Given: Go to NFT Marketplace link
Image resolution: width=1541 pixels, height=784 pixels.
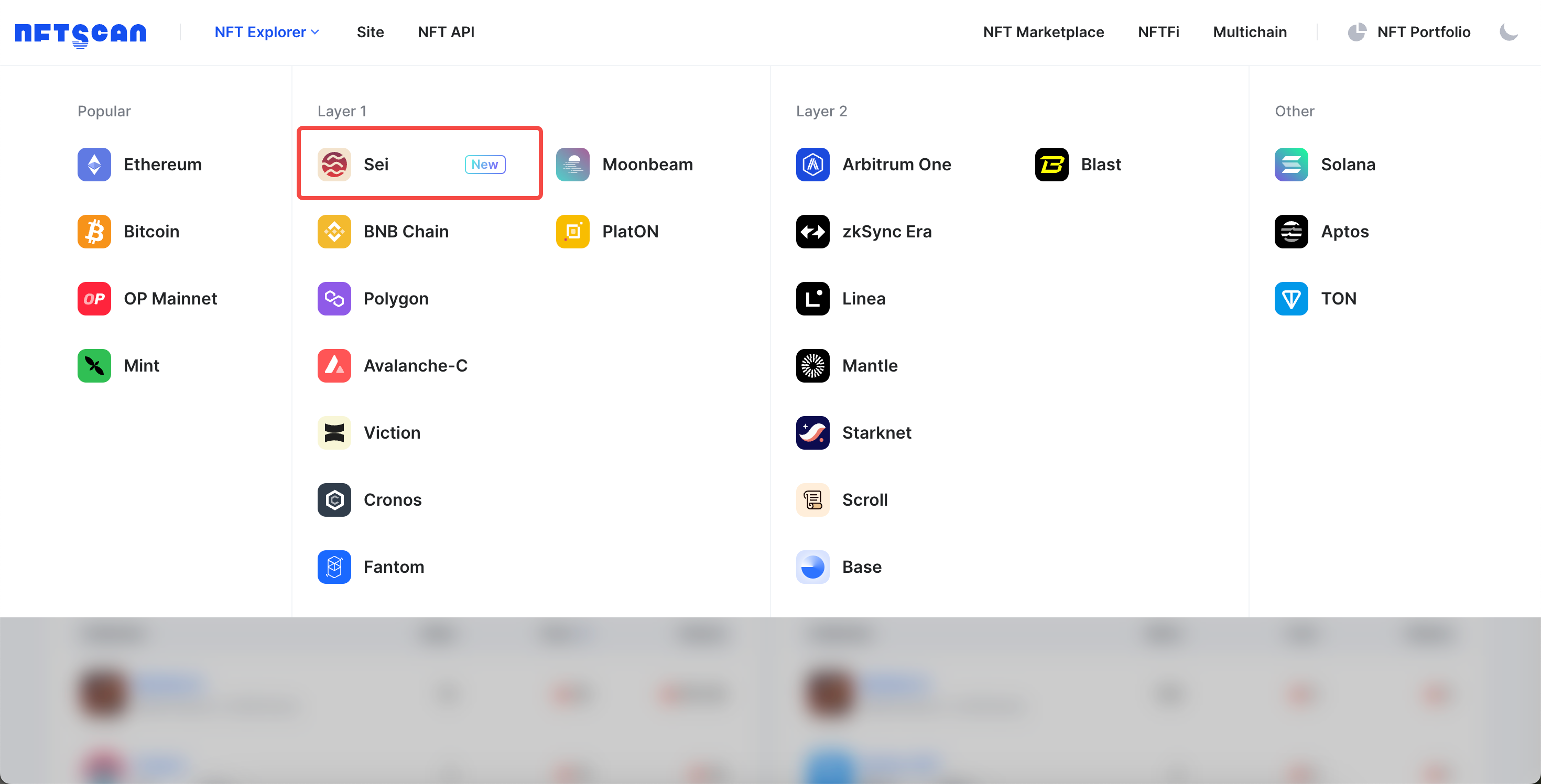Looking at the screenshot, I should click(x=1043, y=31).
